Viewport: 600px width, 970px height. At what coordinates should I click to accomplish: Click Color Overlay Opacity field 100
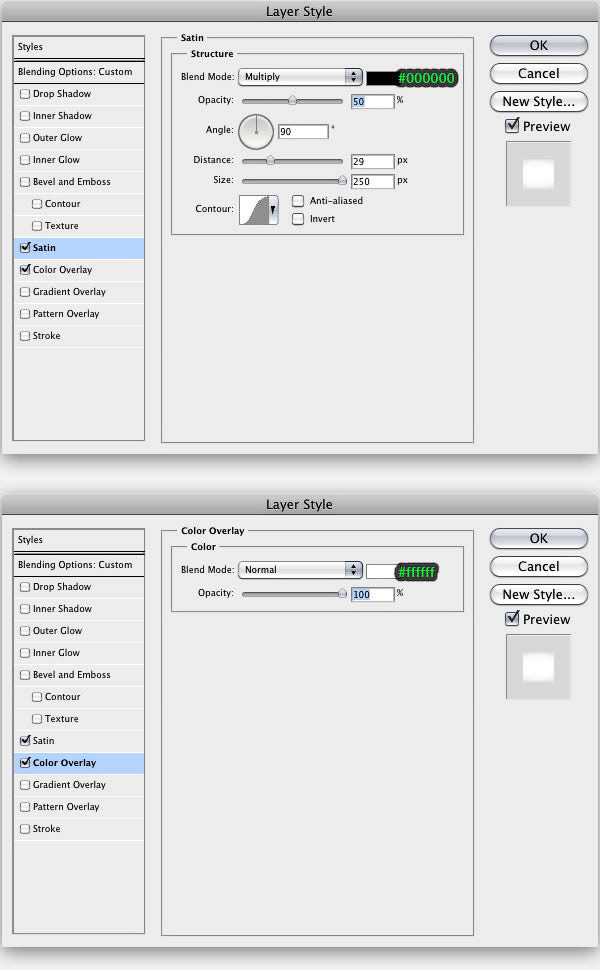(372, 594)
